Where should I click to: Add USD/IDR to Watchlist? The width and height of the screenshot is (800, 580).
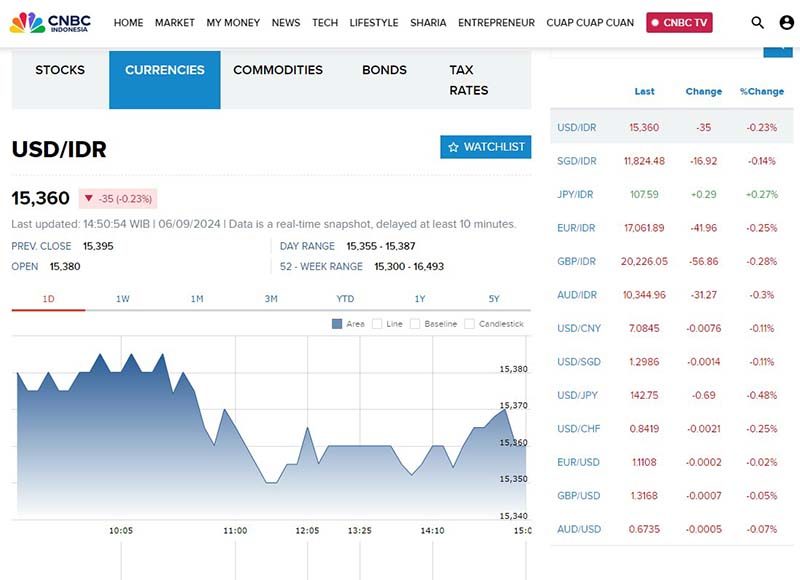[485, 147]
